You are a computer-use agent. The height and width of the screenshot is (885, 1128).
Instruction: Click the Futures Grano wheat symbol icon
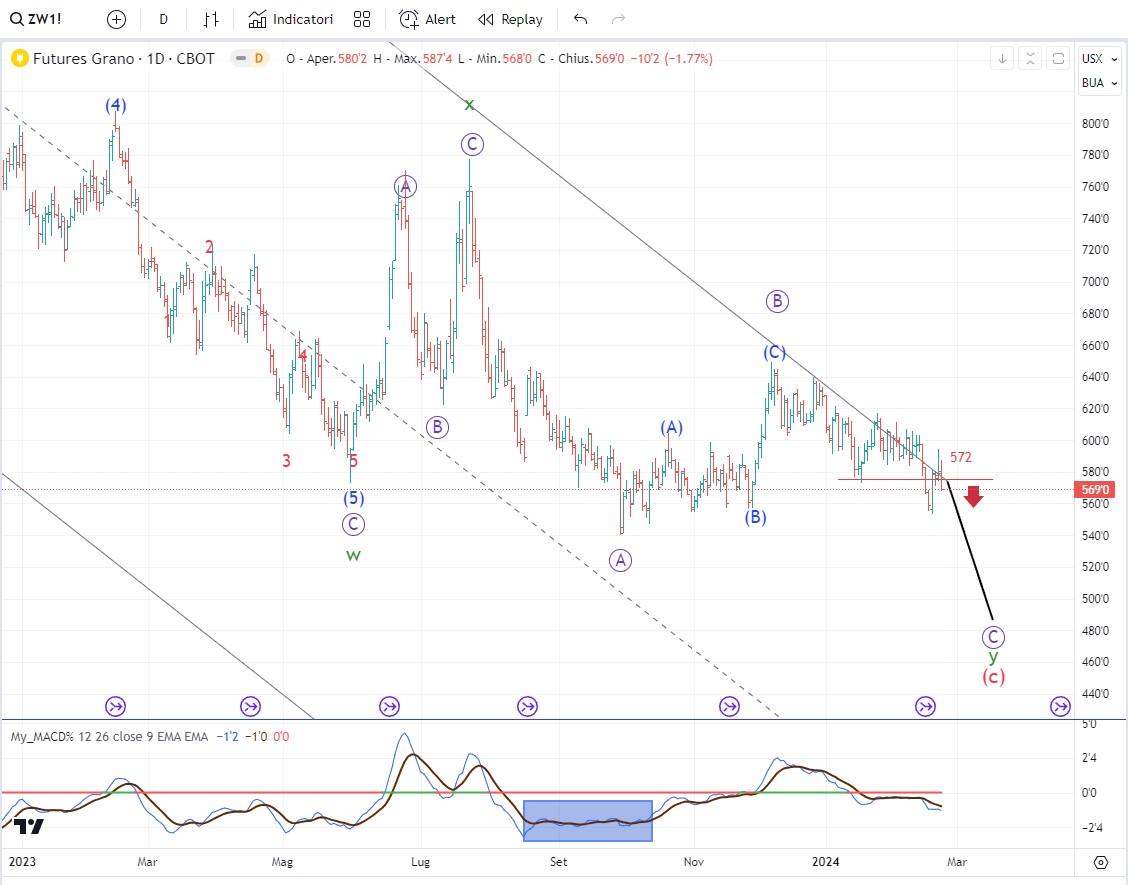pos(19,58)
